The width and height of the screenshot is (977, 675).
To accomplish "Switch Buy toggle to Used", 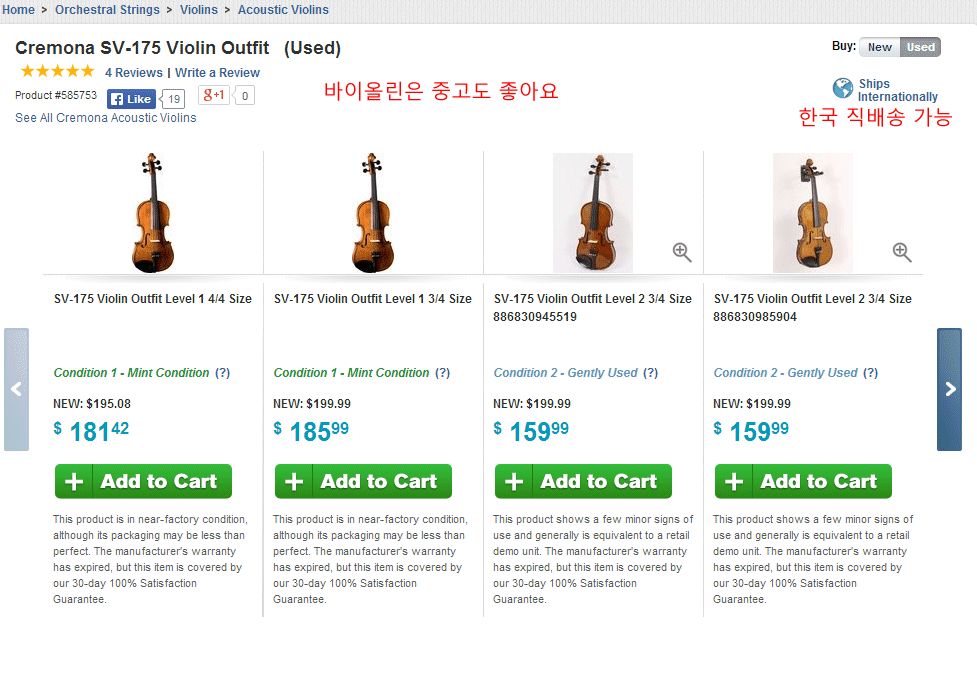I will [x=920, y=47].
